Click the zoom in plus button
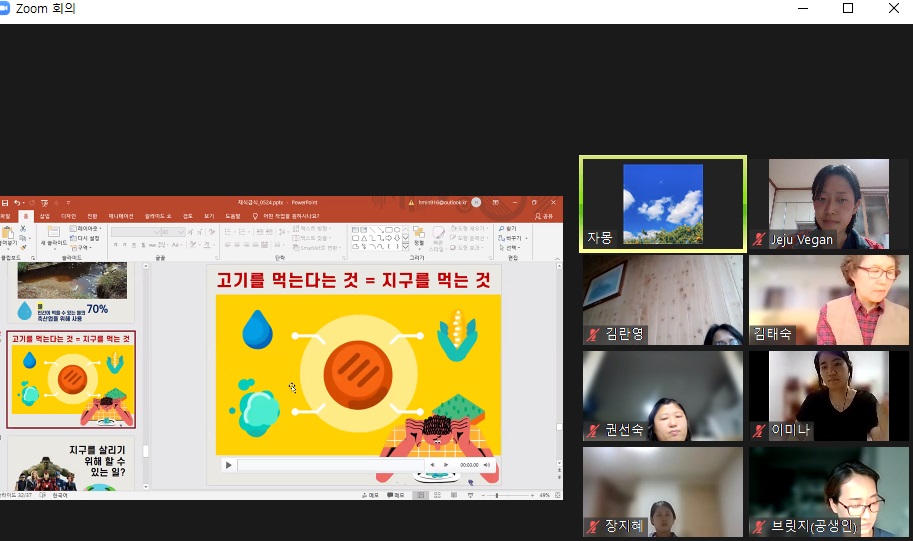This screenshot has height=541, width=913. [533, 495]
